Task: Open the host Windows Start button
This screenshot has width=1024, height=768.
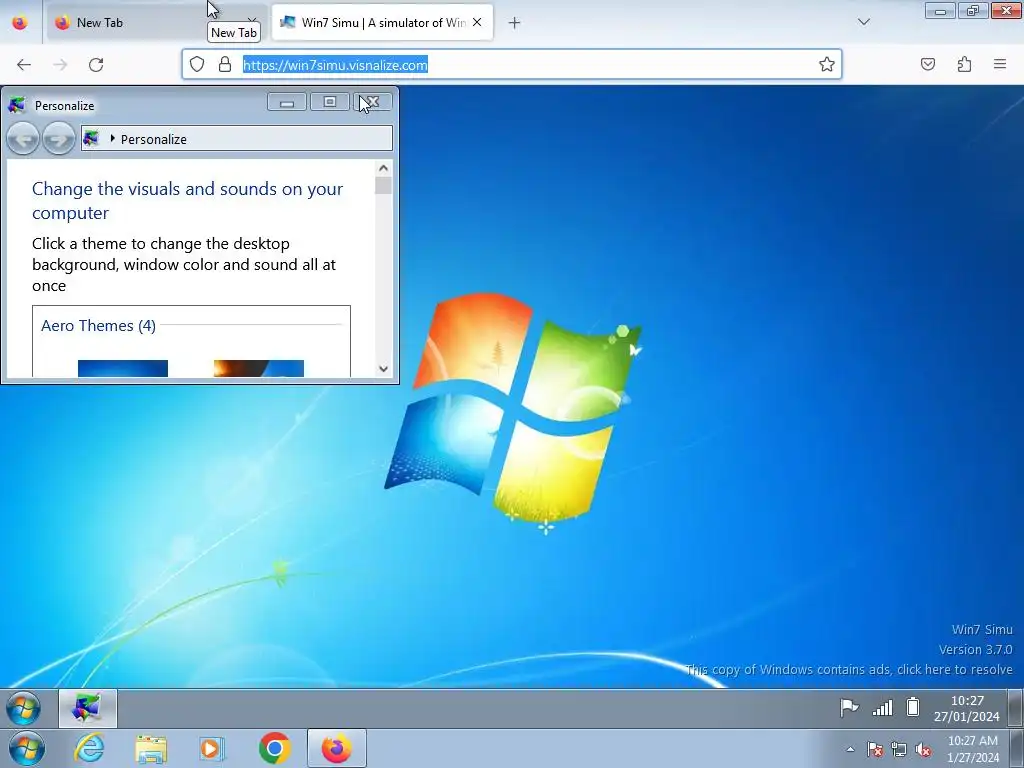Action: (27, 748)
